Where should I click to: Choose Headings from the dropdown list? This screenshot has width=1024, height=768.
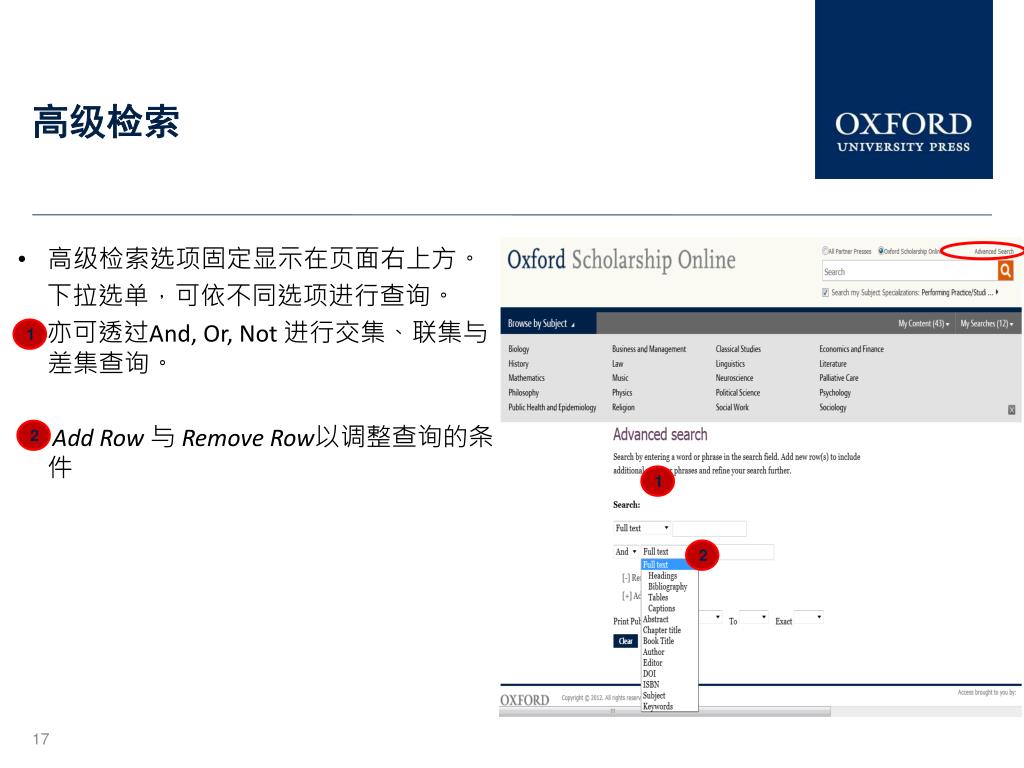[x=662, y=575]
